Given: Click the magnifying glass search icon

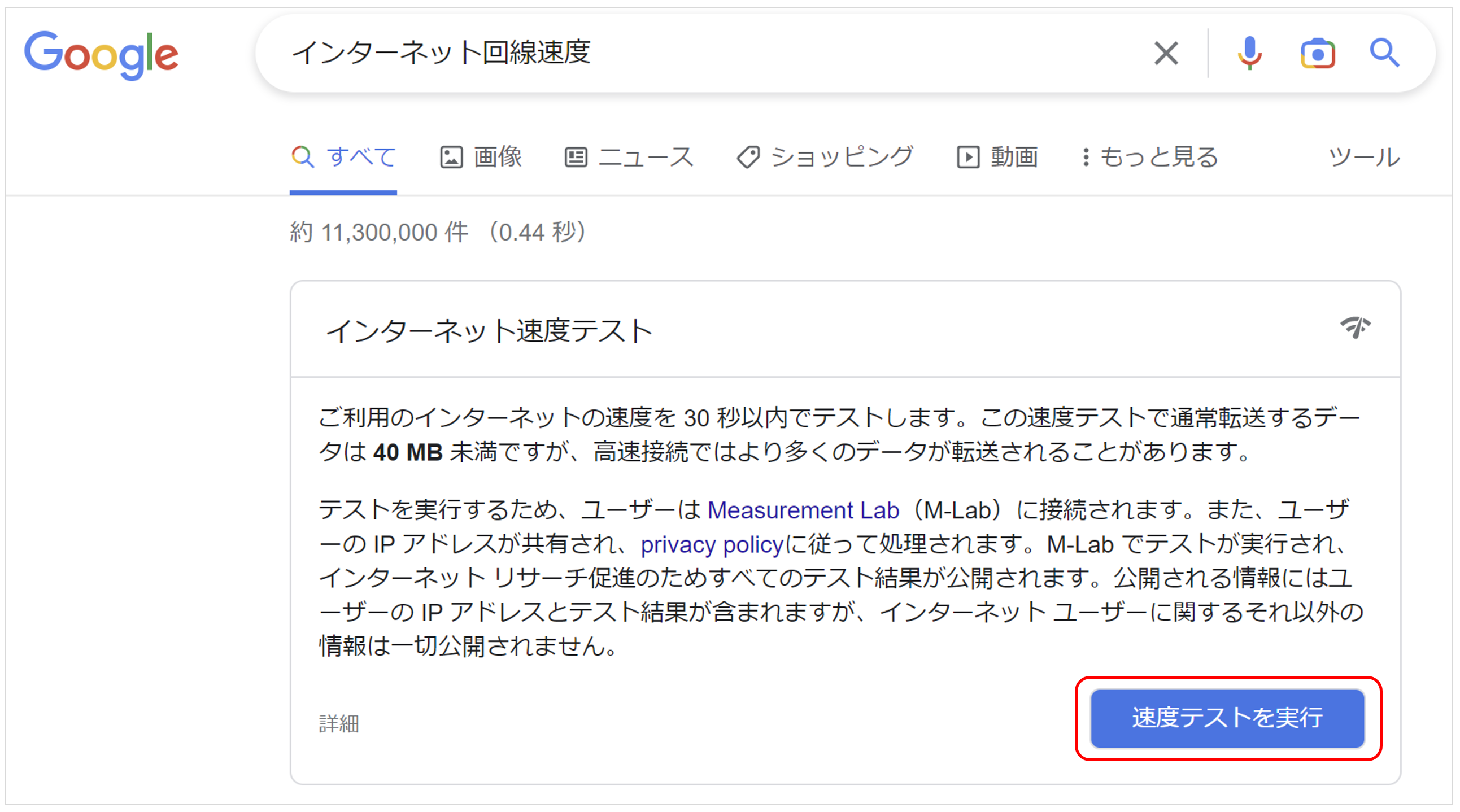Looking at the screenshot, I should coord(1384,54).
